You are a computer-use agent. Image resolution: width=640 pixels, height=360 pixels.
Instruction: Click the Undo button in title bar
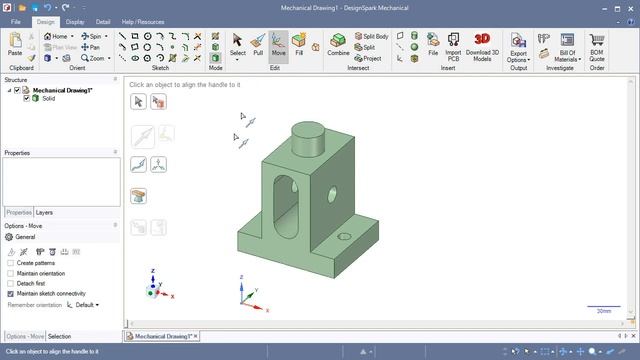point(47,7)
